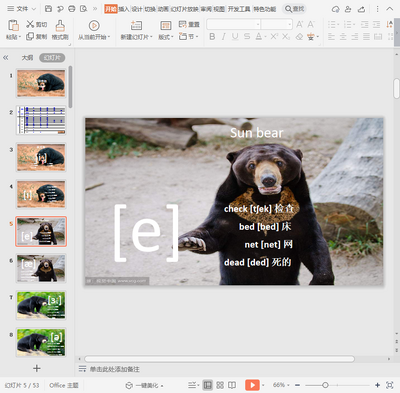Toggle Superscript formatting

[x=274, y=37]
